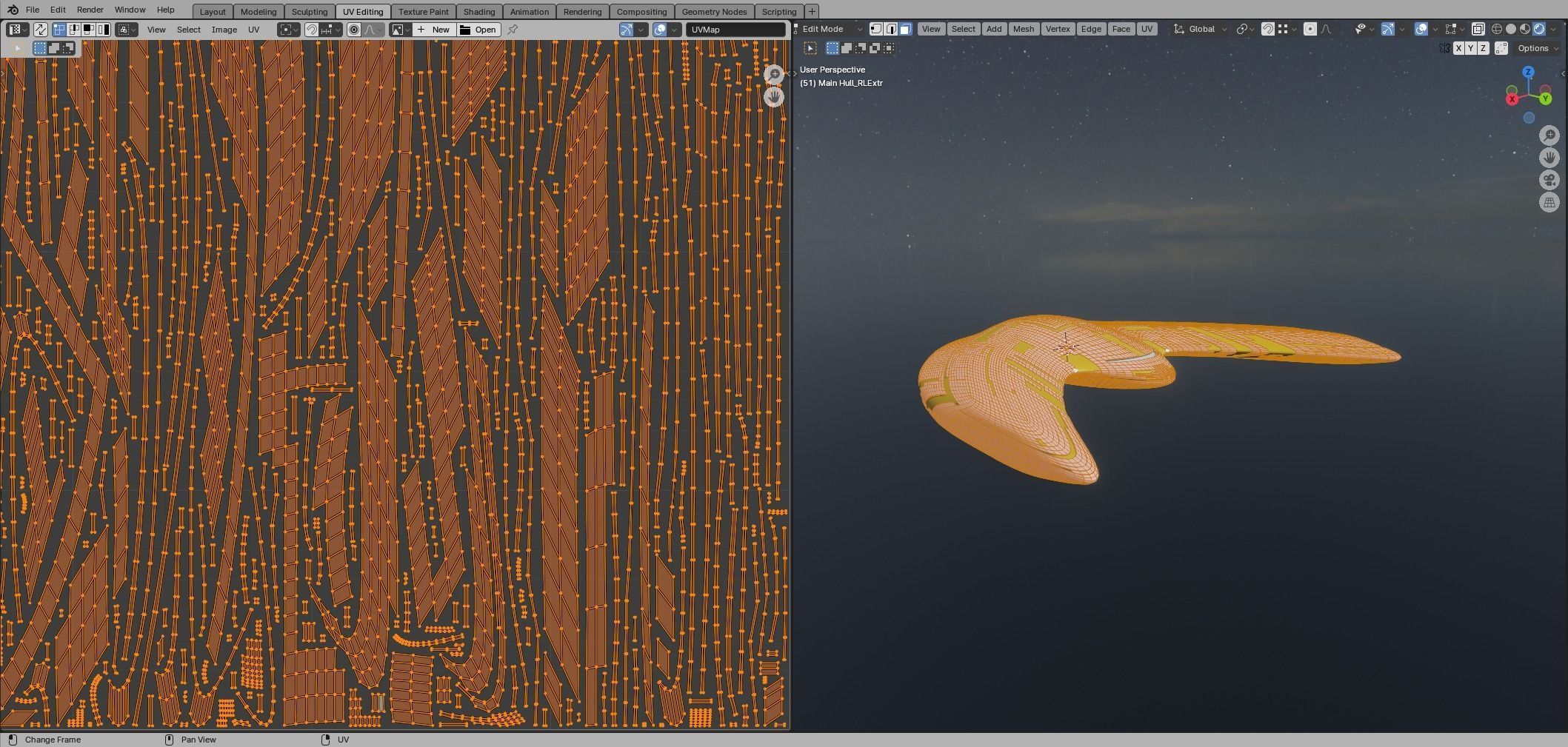Viewport: 1568px width, 747px height.
Task: Select UV vertex select mode
Action: coord(59,30)
